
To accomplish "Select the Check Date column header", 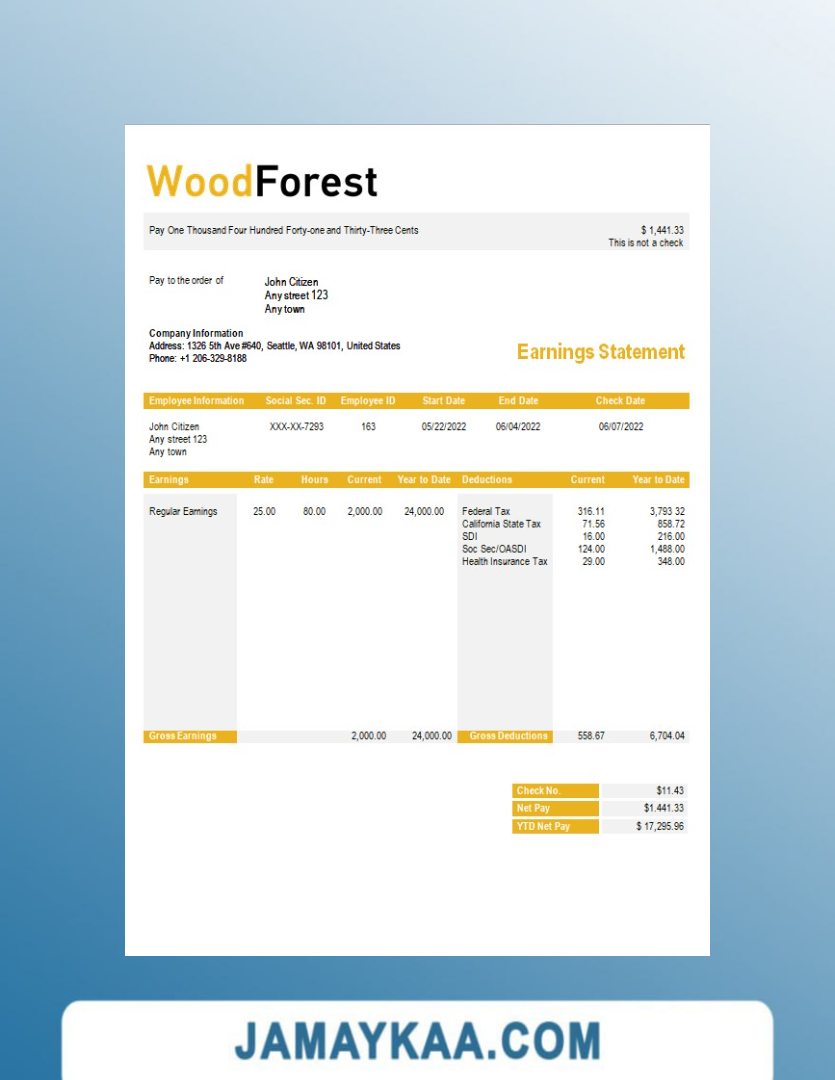I will 620,401.
